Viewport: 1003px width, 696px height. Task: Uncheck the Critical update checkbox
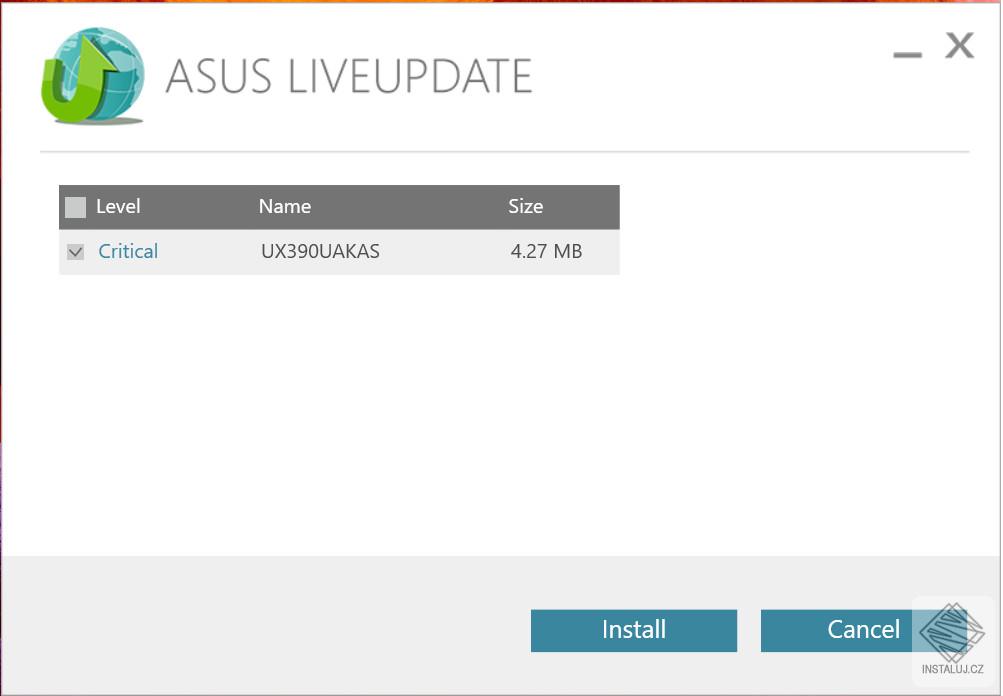point(75,252)
